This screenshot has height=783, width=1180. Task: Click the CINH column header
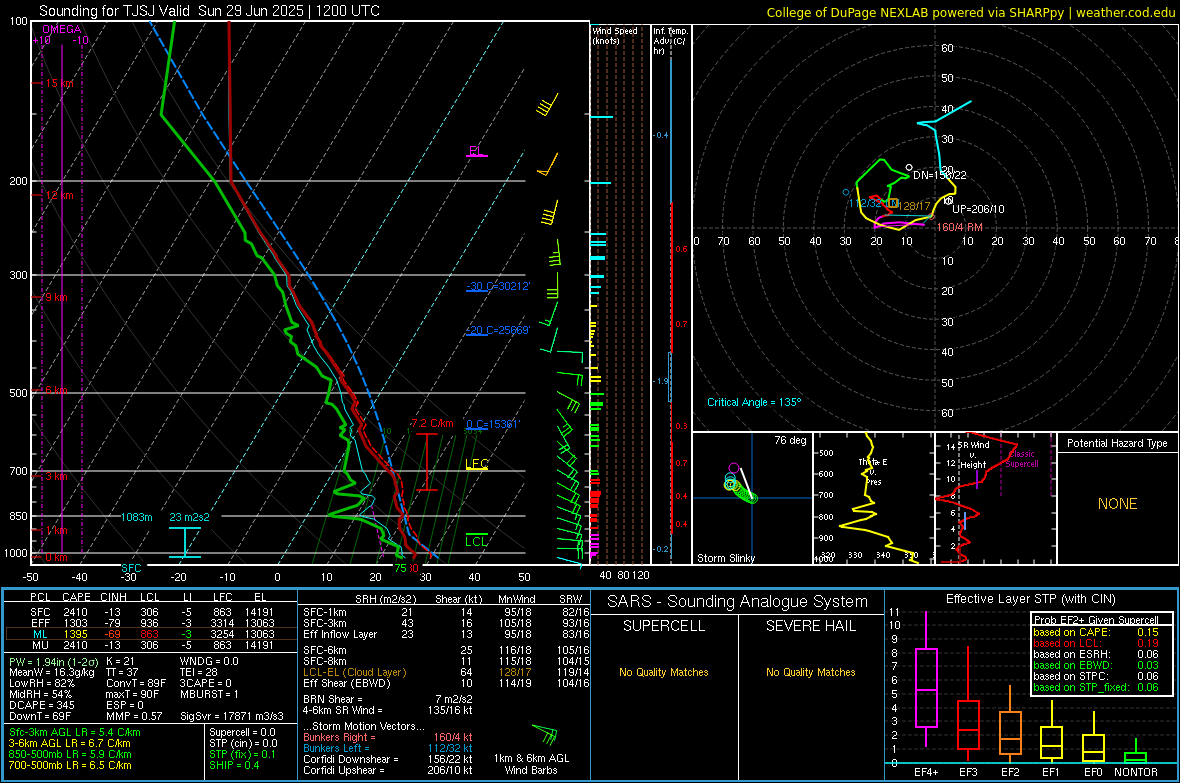coord(114,597)
